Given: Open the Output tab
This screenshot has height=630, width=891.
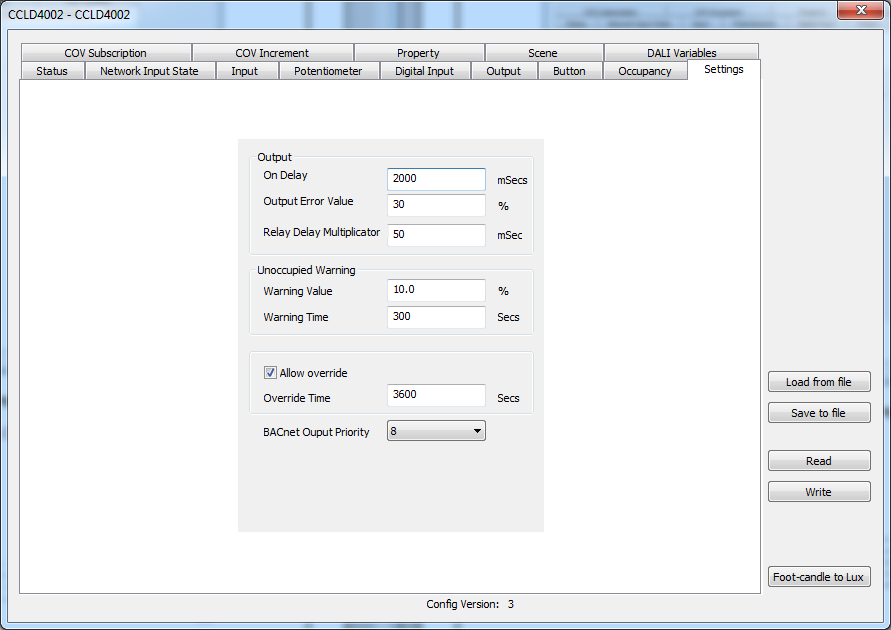Looking at the screenshot, I should point(503,71).
